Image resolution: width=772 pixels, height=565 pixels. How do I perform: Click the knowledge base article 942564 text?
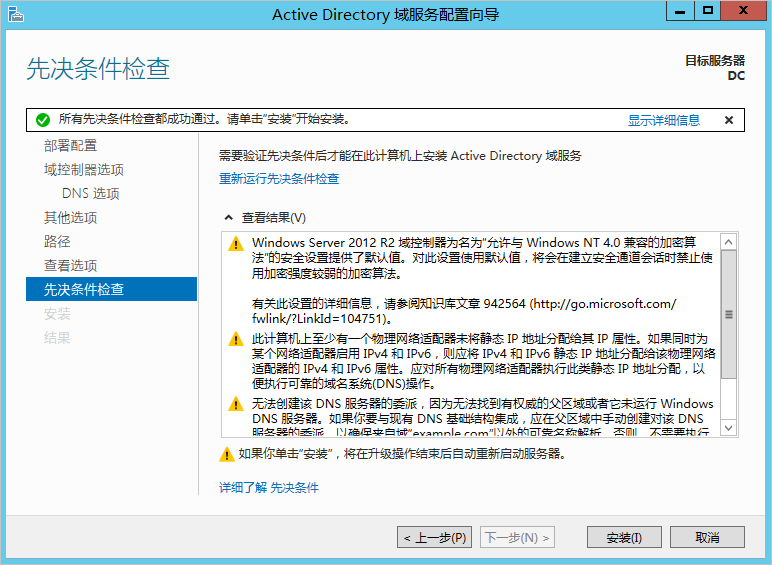(x=464, y=311)
